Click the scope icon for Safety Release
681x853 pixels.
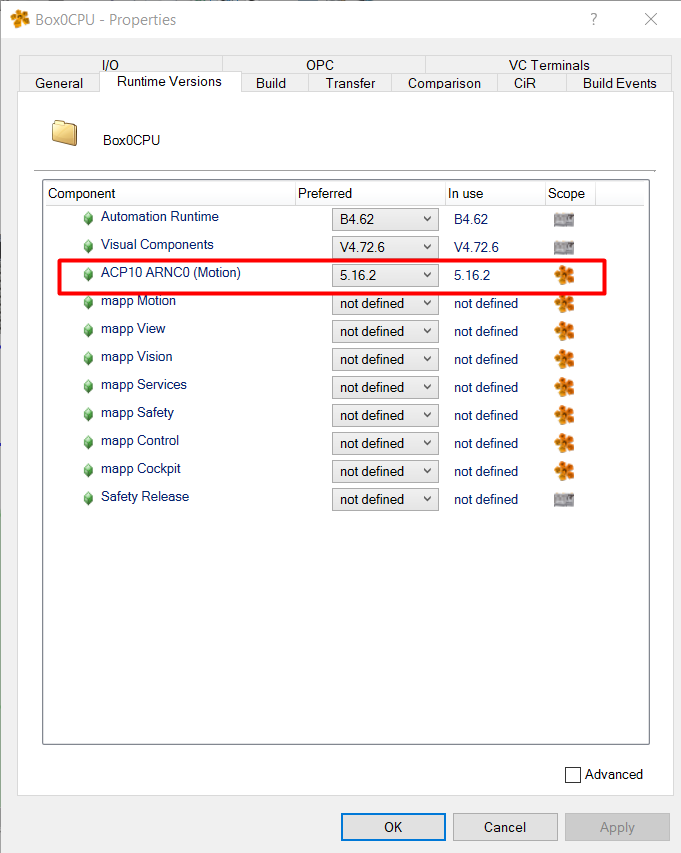pos(564,499)
